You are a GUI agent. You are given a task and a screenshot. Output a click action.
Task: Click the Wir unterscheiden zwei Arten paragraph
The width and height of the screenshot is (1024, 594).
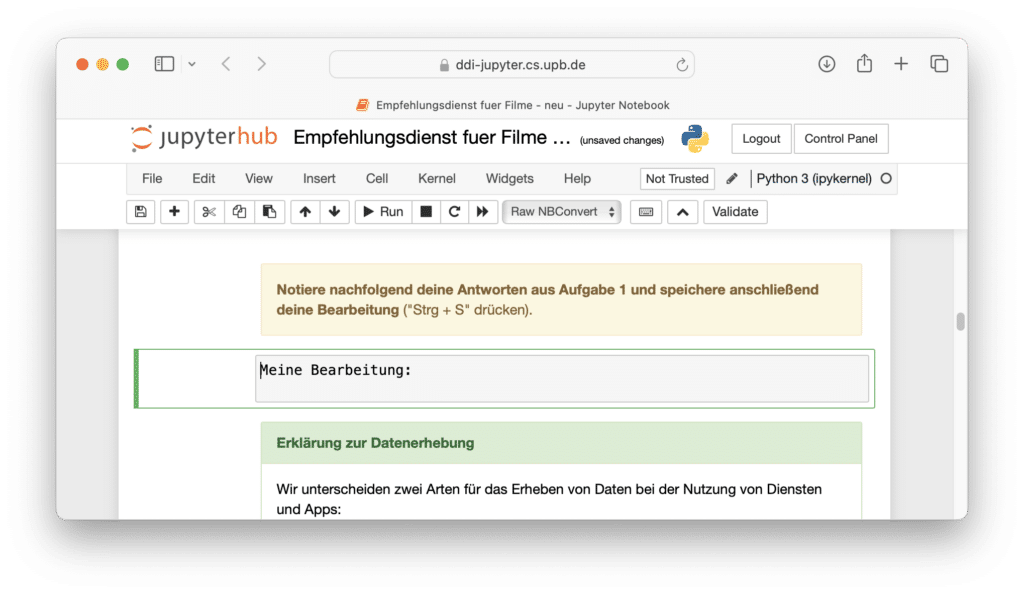click(x=549, y=499)
